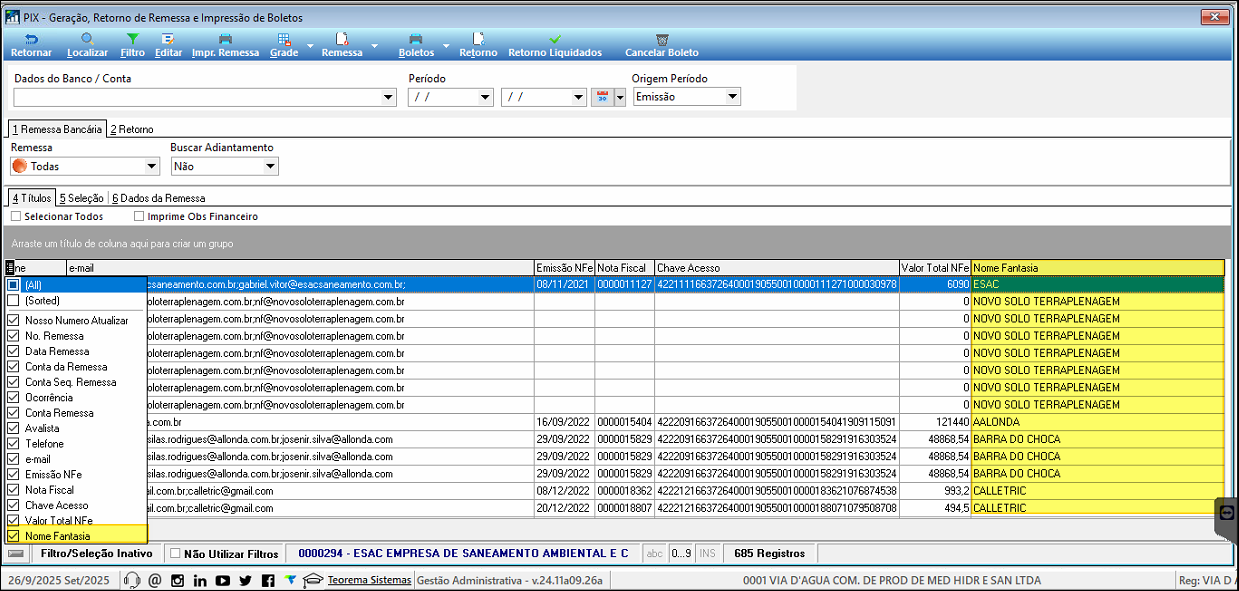This screenshot has width=1239, height=591.
Task: Toggle the Não Utilizar Filtros checkbox
Action: [175, 553]
